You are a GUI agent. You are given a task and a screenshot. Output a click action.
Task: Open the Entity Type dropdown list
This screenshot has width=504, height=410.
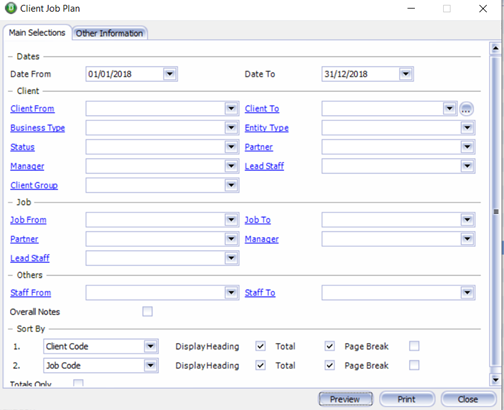coord(467,128)
